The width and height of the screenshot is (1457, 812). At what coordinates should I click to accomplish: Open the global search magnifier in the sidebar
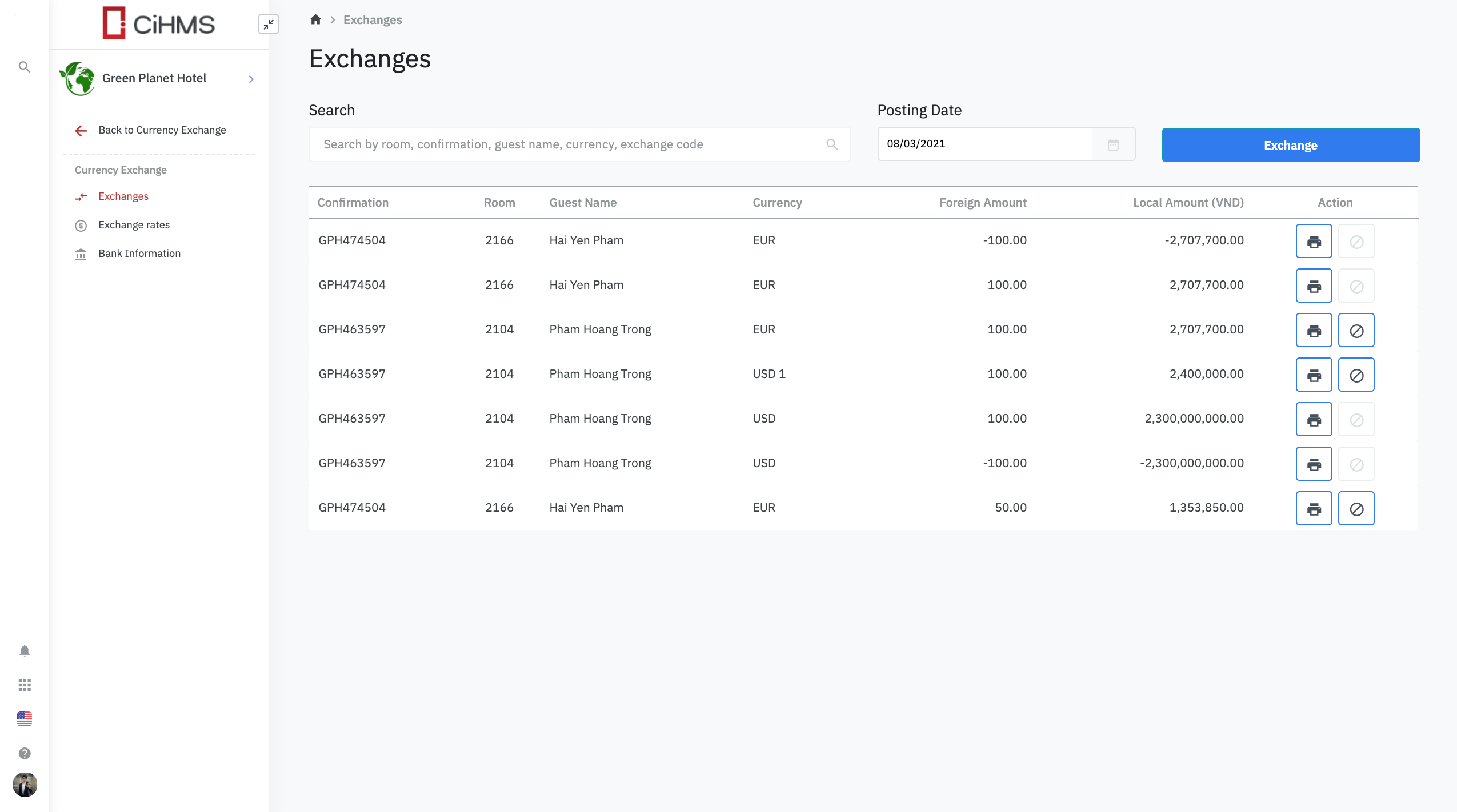coord(25,66)
